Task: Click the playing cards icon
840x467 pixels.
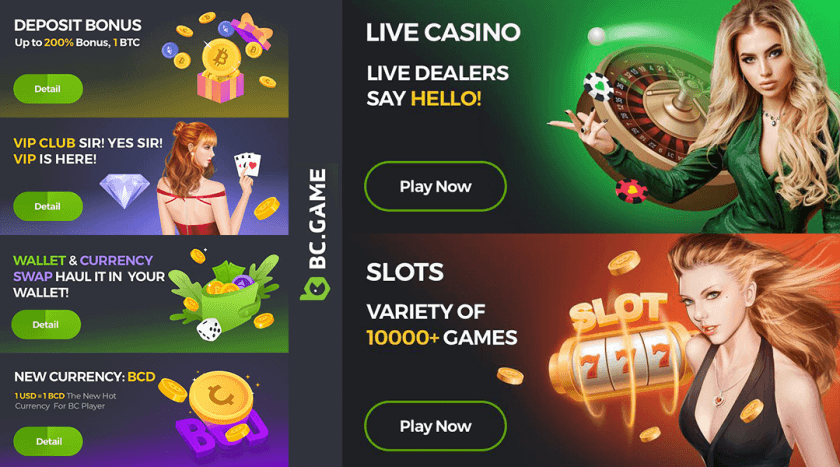Action: (x=248, y=164)
